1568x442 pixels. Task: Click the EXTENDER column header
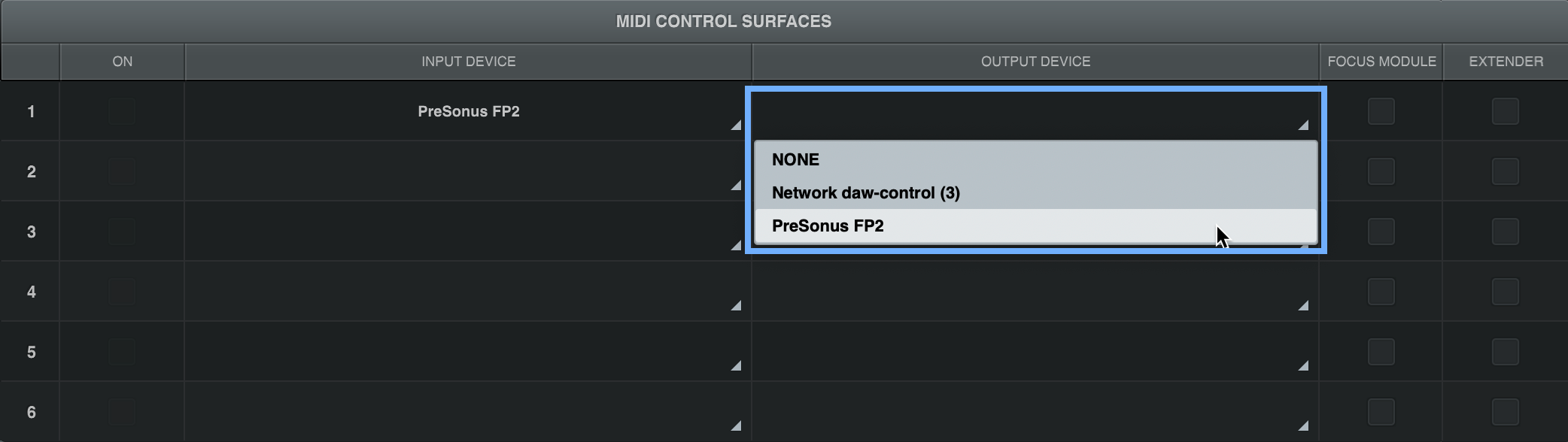(1504, 61)
